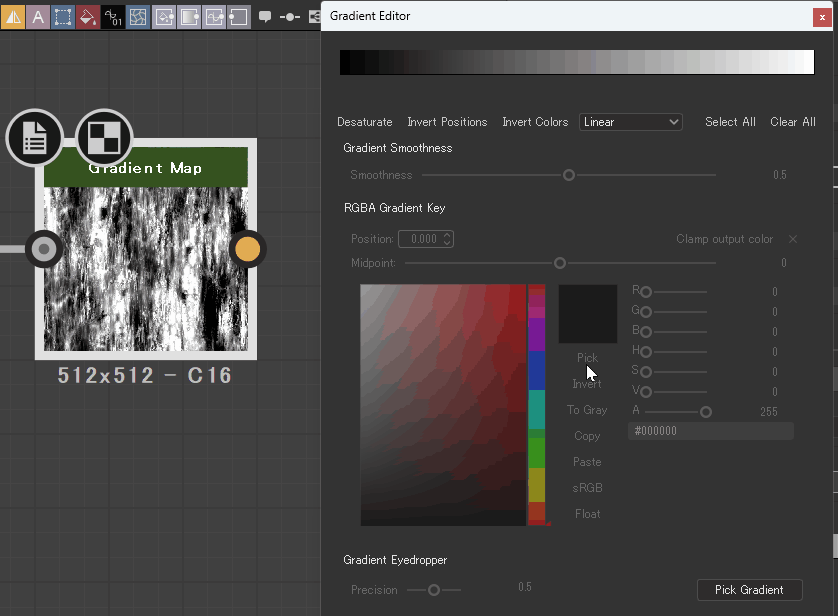Viewport: 838px width, 616px height.
Task: Open the Linear interpolation dropdown
Action: (630, 121)
